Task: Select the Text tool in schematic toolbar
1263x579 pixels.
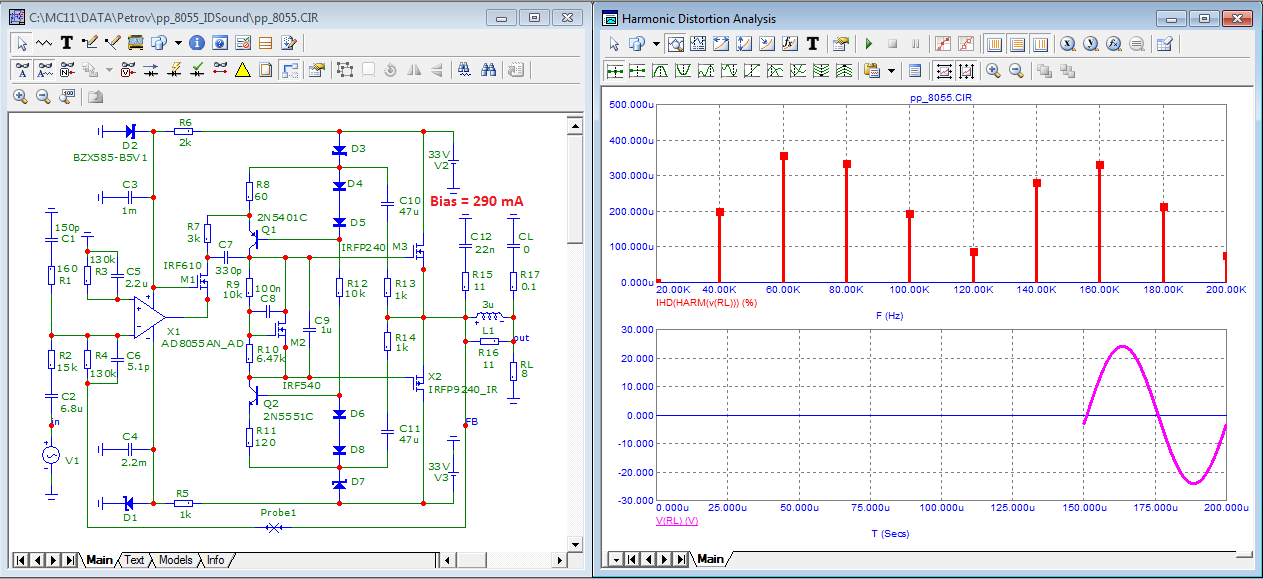Action: [x=67, y=43]
